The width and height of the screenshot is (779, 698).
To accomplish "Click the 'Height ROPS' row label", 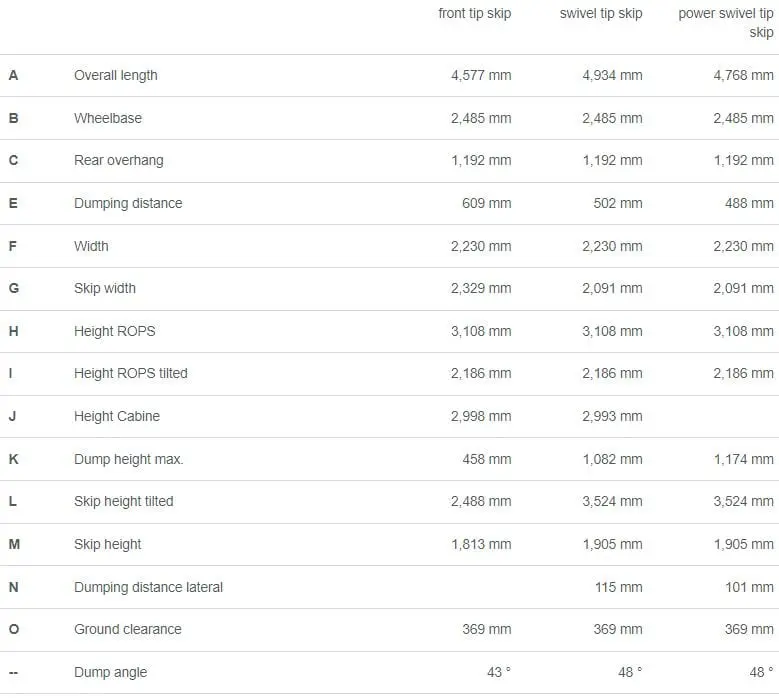I will (x=115, y=331).
